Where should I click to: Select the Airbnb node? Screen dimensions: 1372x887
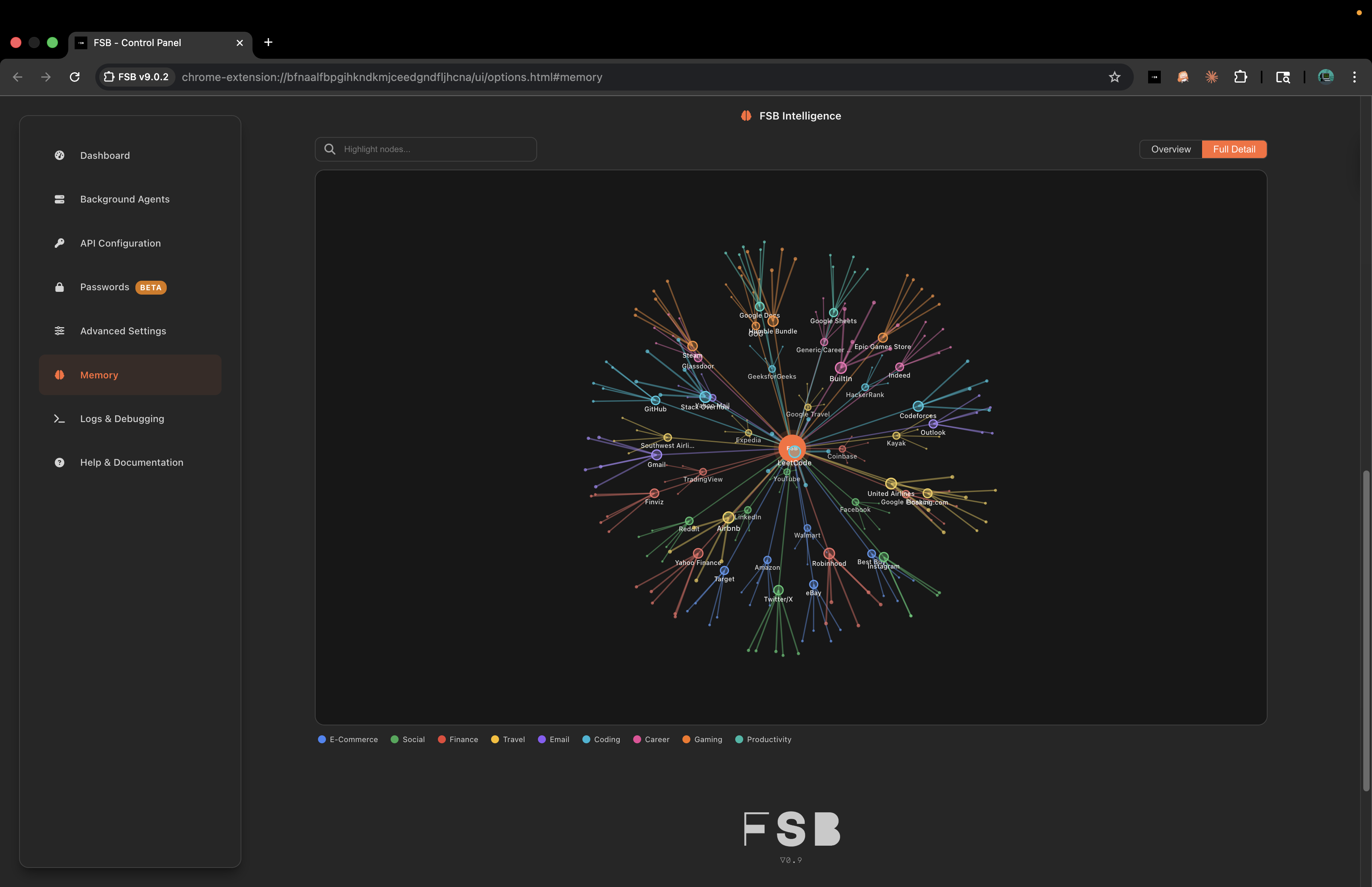tap(728, 517)
